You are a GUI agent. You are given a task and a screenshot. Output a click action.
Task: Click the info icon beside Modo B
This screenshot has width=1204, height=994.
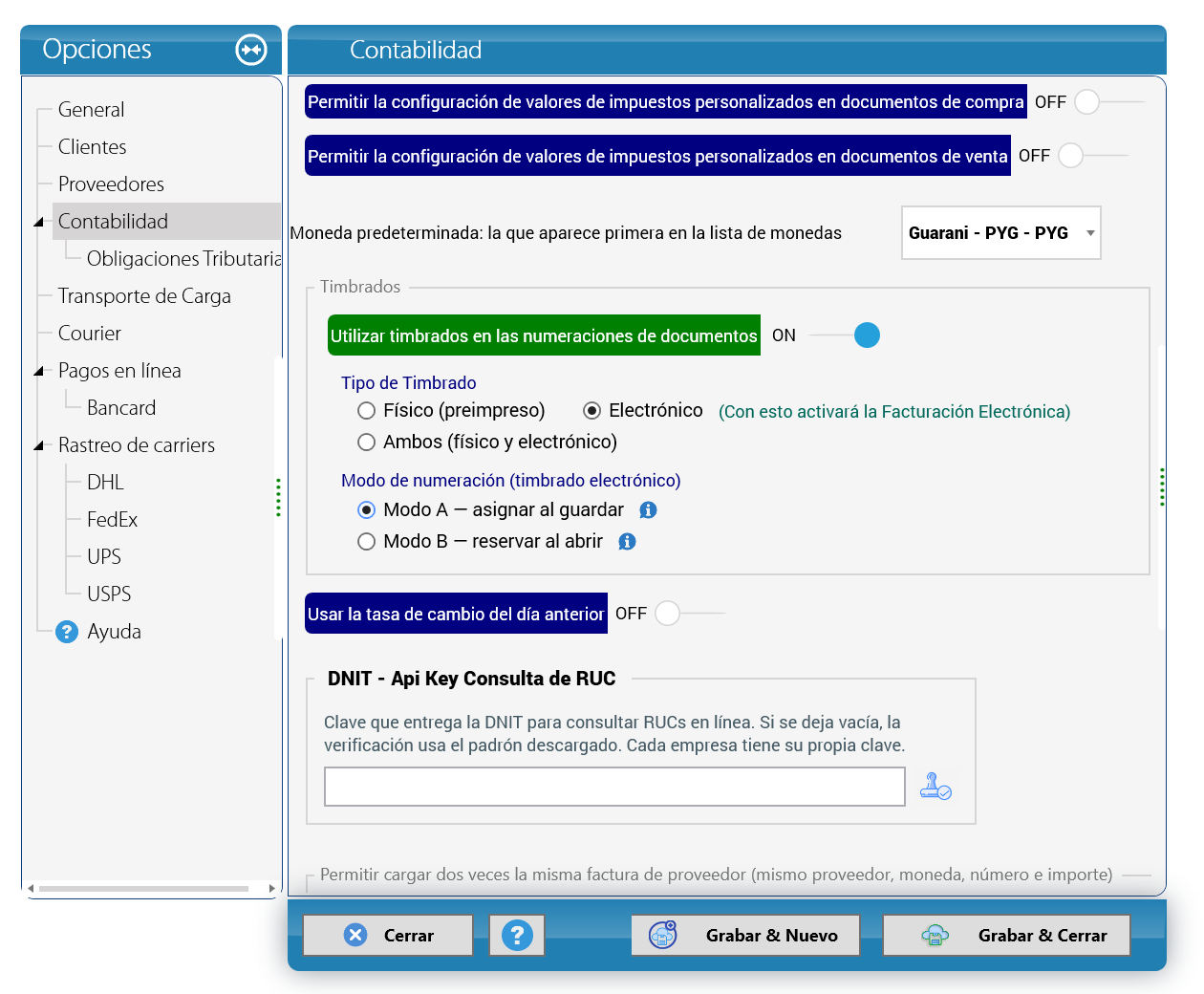pyautogui.click(x=627, y=542)
